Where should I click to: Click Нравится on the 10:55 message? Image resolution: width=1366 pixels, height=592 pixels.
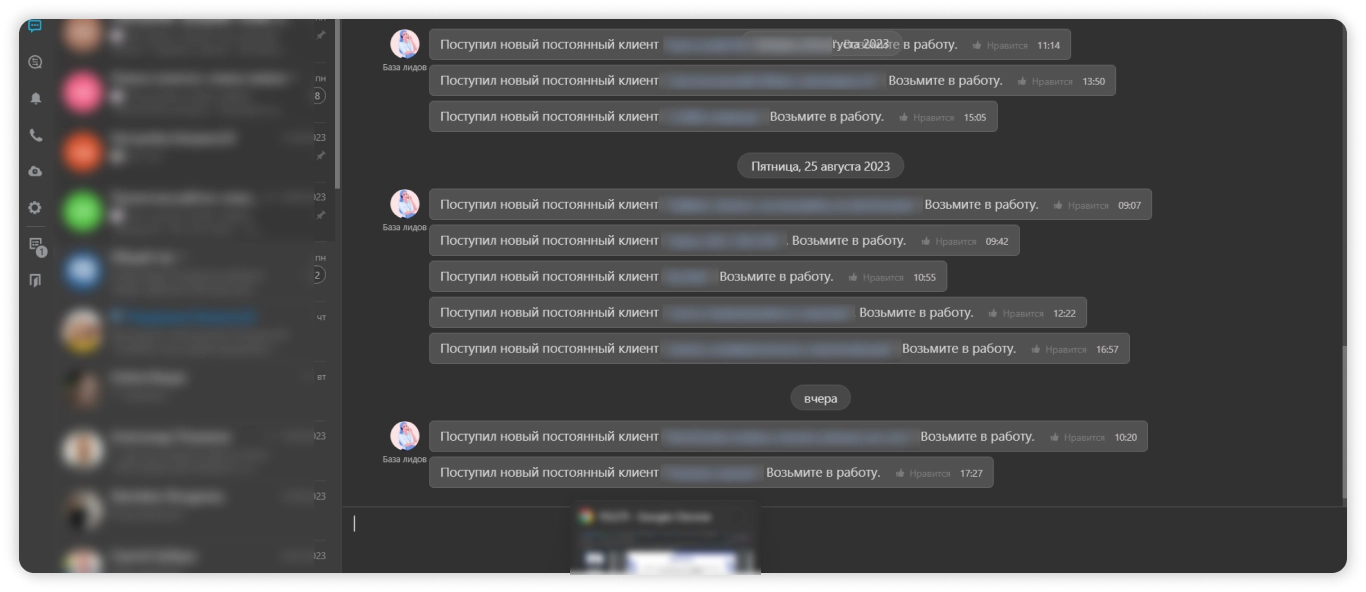click(875, 277)
